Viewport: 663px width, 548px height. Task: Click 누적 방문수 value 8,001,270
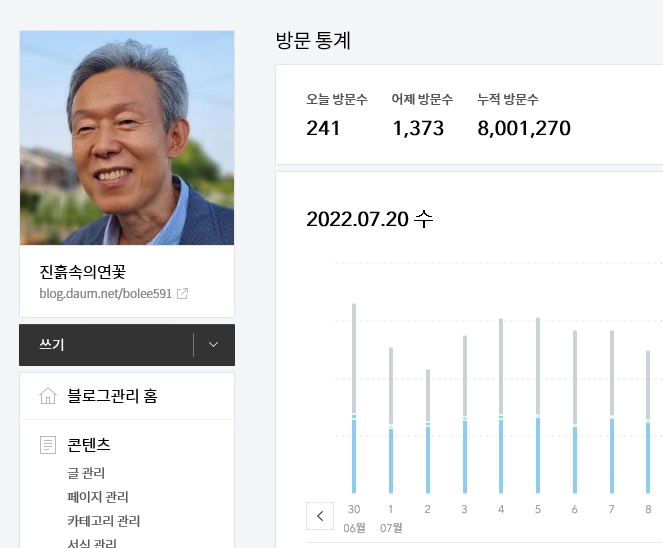[x=524, y=128]
